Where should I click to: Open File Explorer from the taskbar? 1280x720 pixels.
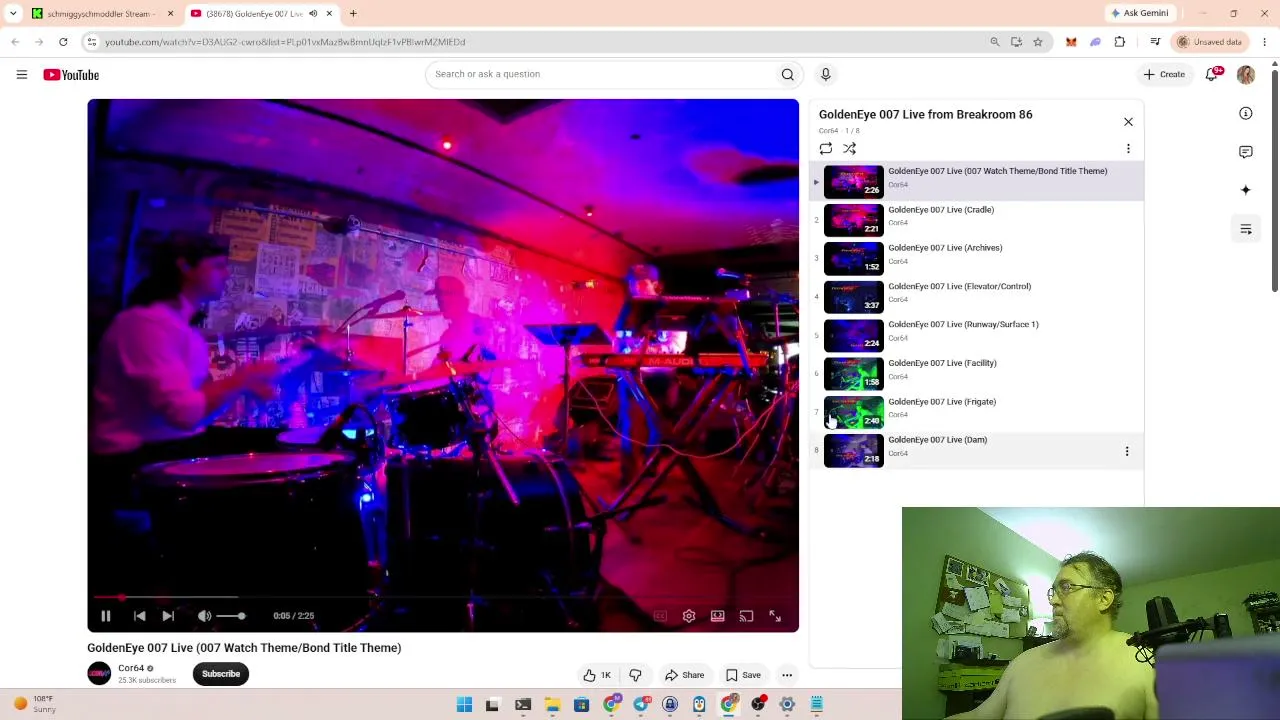point(552,705)
